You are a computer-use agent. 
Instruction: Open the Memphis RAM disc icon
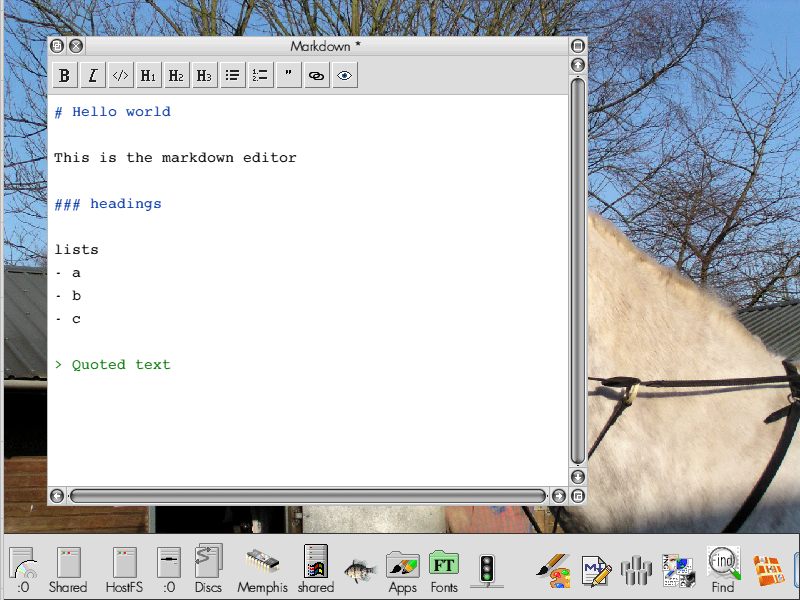point(262,569)
